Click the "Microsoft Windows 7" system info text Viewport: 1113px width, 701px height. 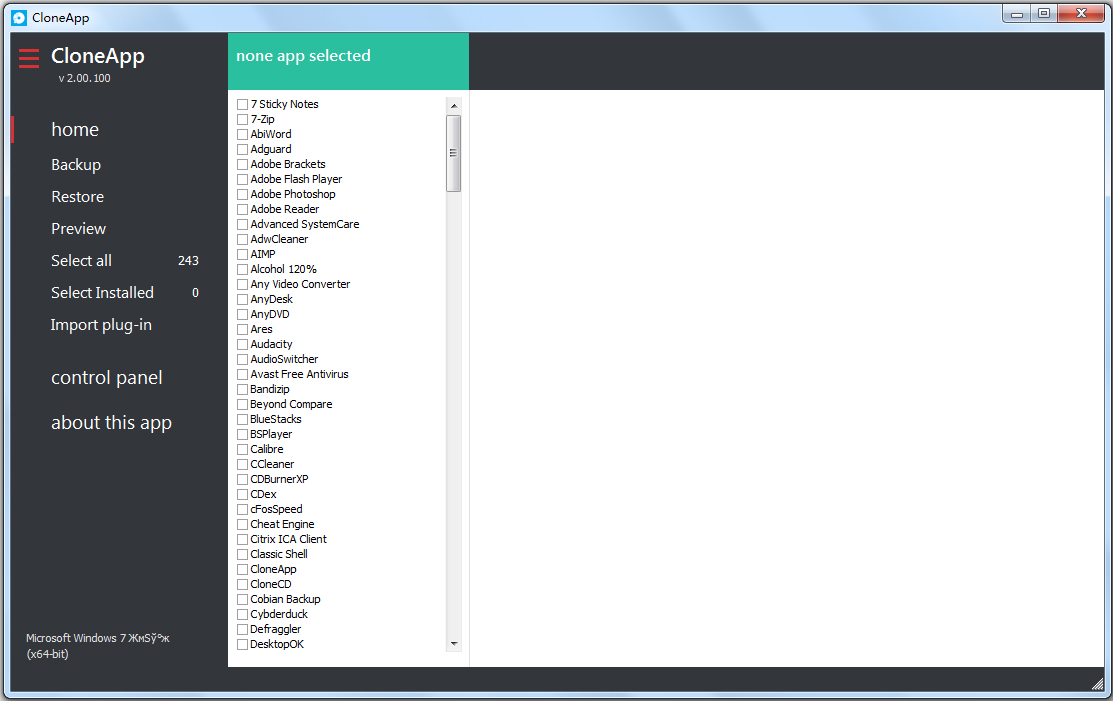pos(98,646)
